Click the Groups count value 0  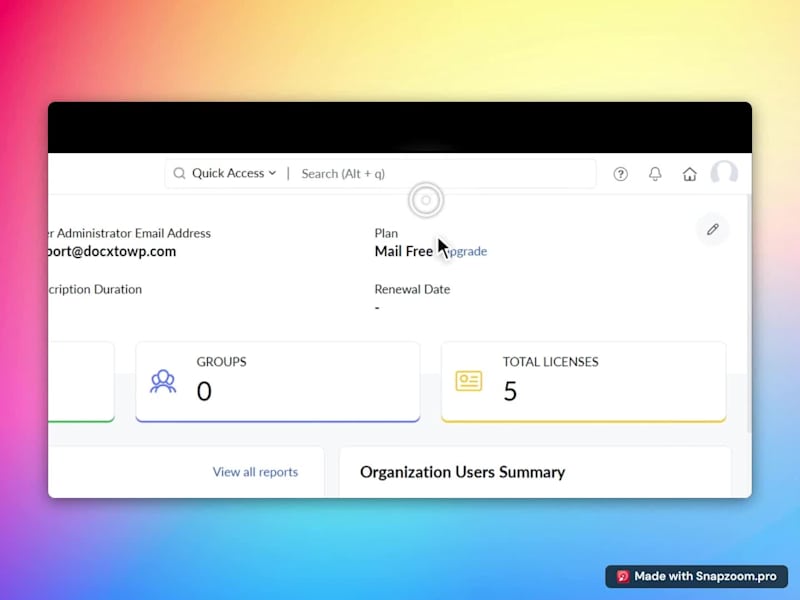[x=204, y=391]
